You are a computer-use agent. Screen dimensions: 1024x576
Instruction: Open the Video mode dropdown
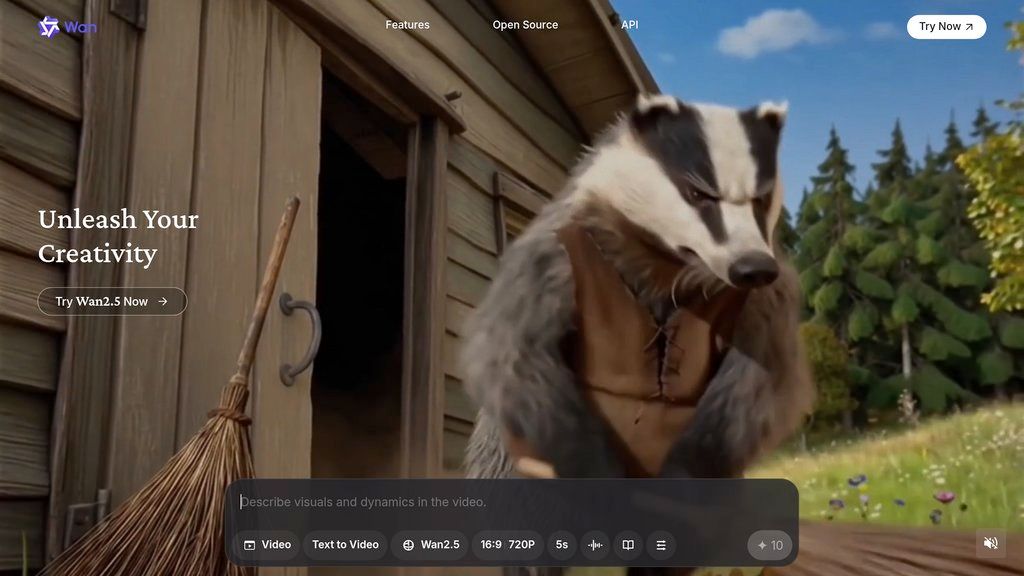point(267,545)
